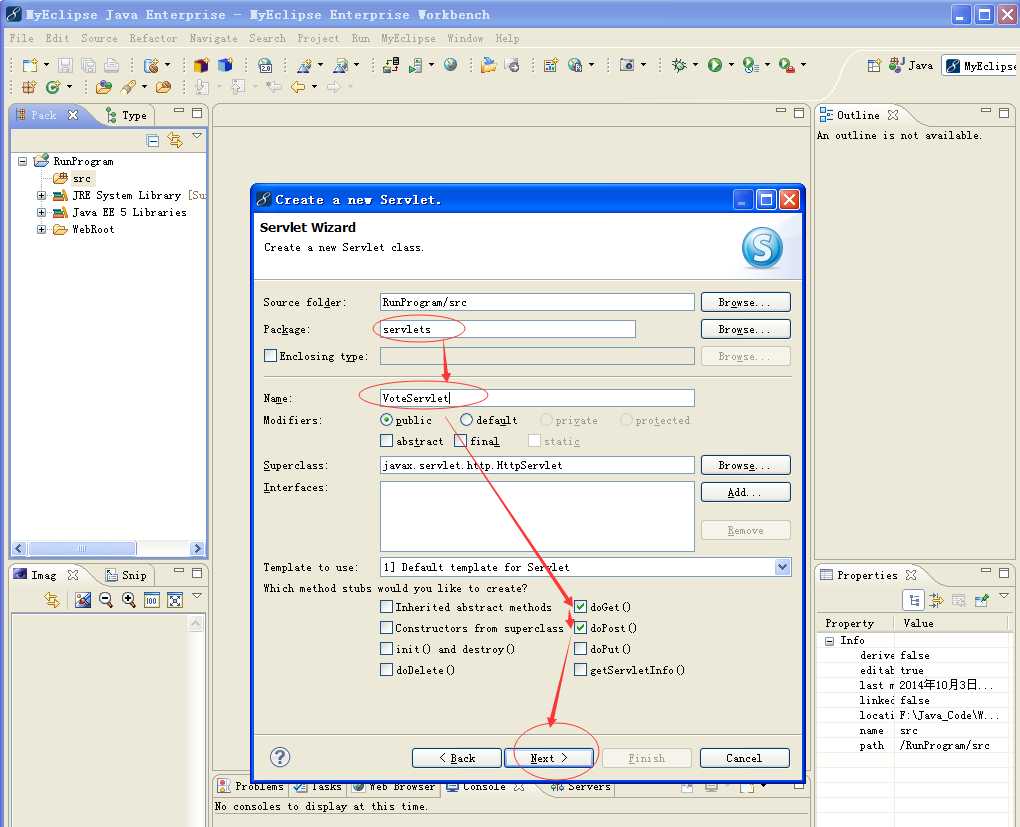Click Browse next to Source folder
1020x827 pixels.
[x=745, y=302]
